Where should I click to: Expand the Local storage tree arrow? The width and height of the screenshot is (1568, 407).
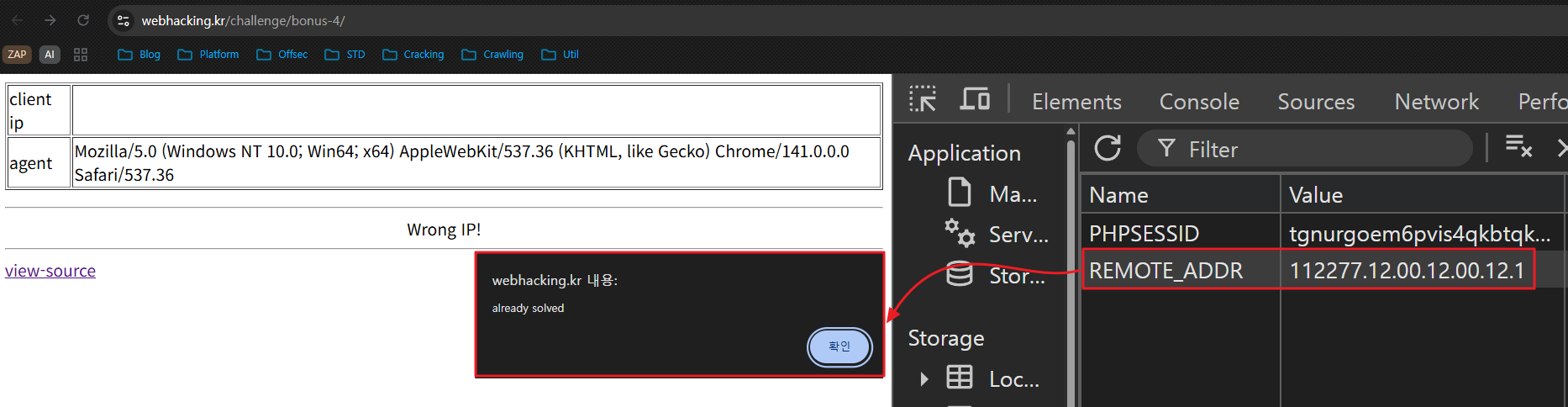pos(924,379)
